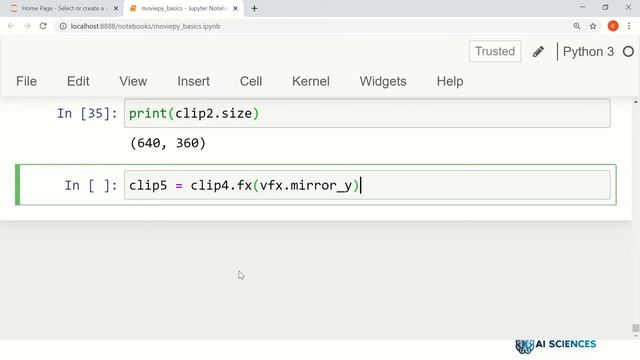Click the clip5 mirror_y code cell
The width and height of the screenshot is (640, 360).
point(367,185)
